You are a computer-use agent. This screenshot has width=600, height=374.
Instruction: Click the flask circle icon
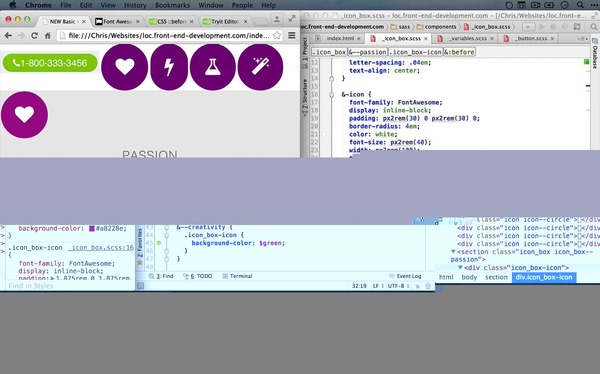pyautogui.click(x=212, y=67)
